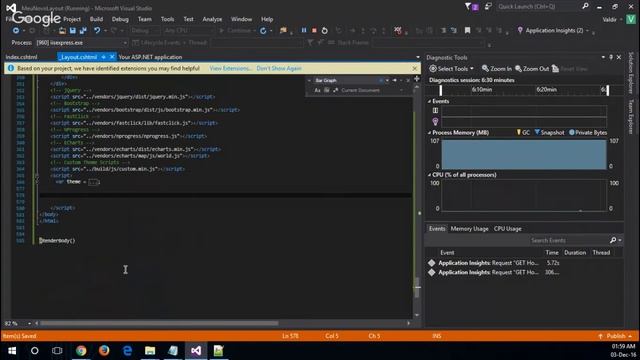Close the Diagnostic Tools panel
The image size is (640, 360).
tap(619, 58)
